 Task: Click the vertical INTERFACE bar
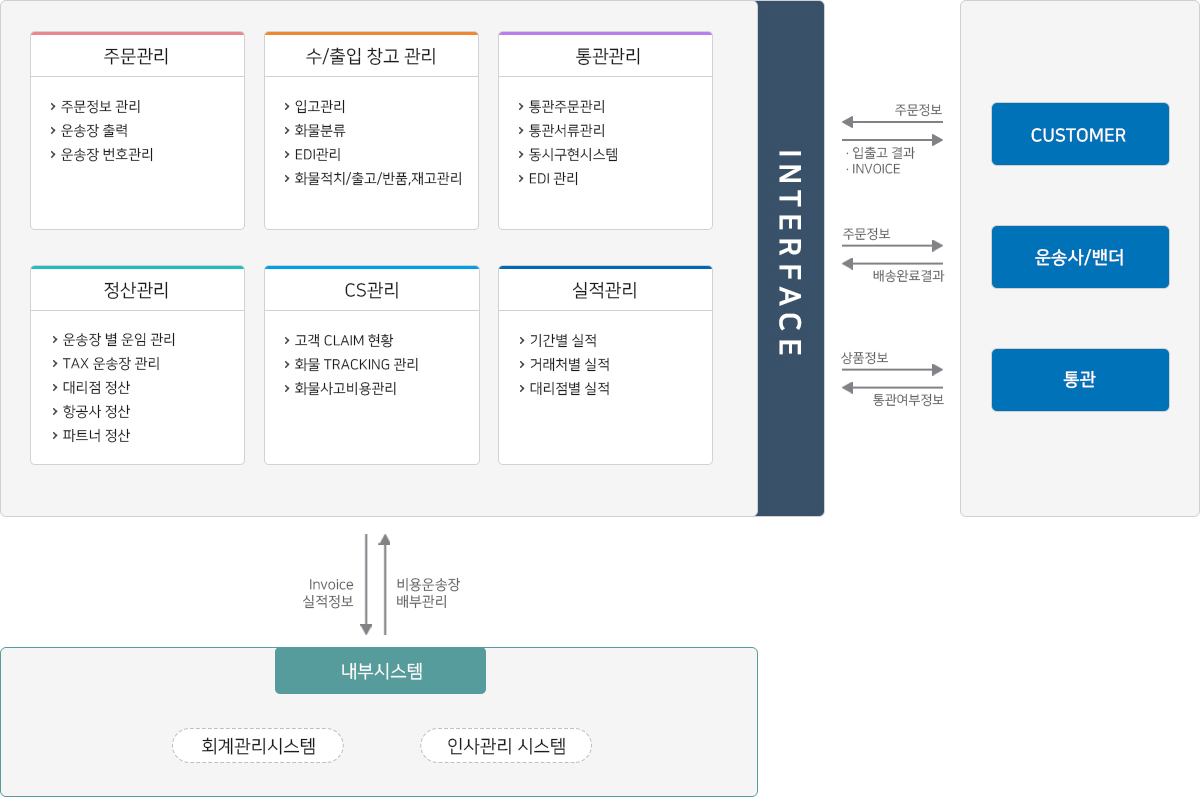pos(790,258)
